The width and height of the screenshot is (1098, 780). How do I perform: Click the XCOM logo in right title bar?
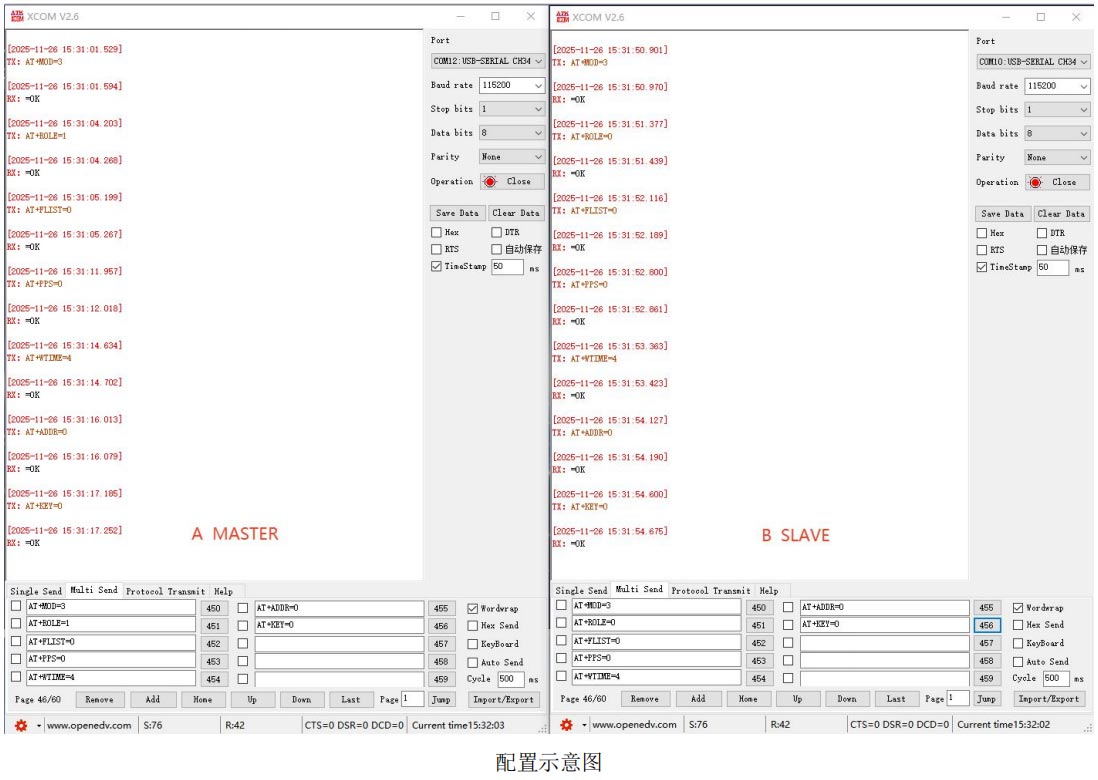pos(561,16)
